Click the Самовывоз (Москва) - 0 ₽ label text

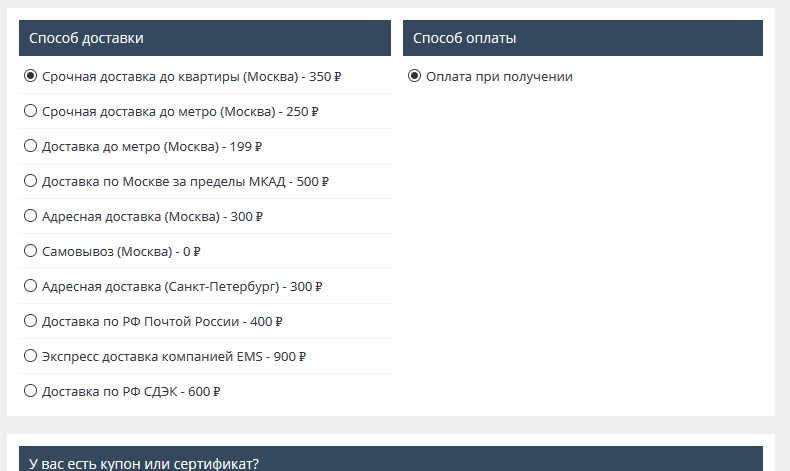click(x=122, y=252)
